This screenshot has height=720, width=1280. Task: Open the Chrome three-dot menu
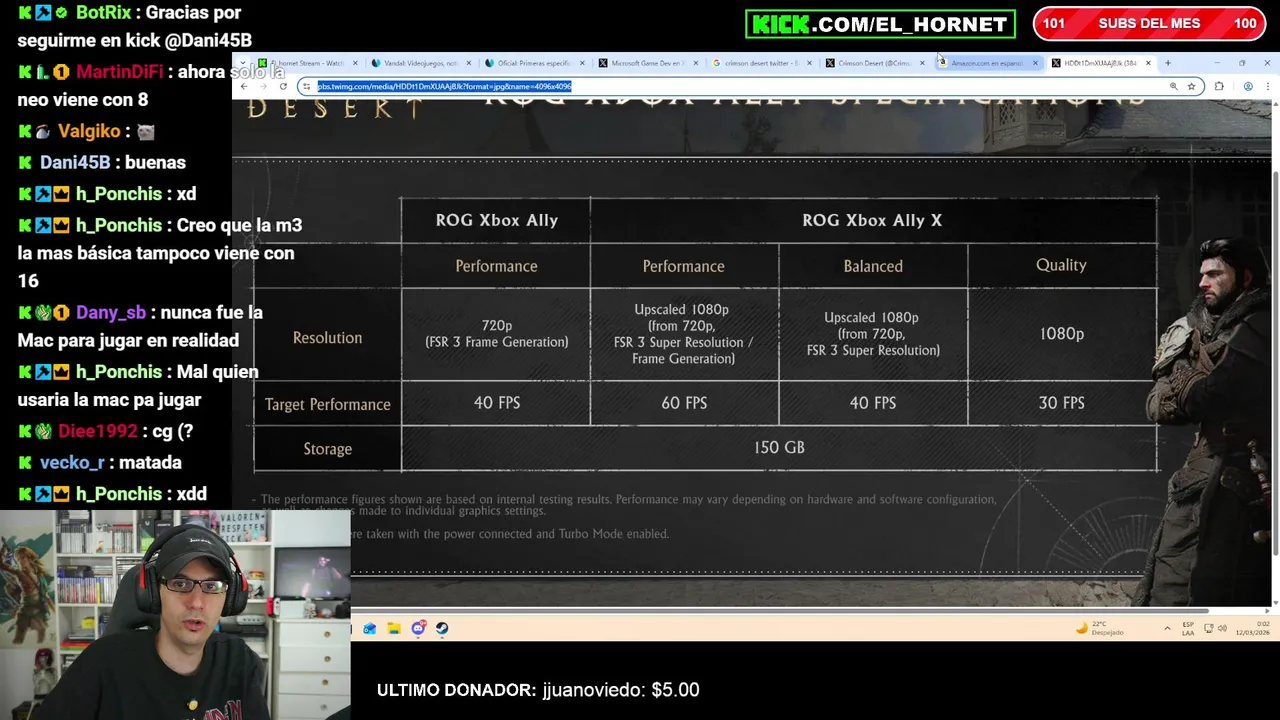tap(1267, 86)
